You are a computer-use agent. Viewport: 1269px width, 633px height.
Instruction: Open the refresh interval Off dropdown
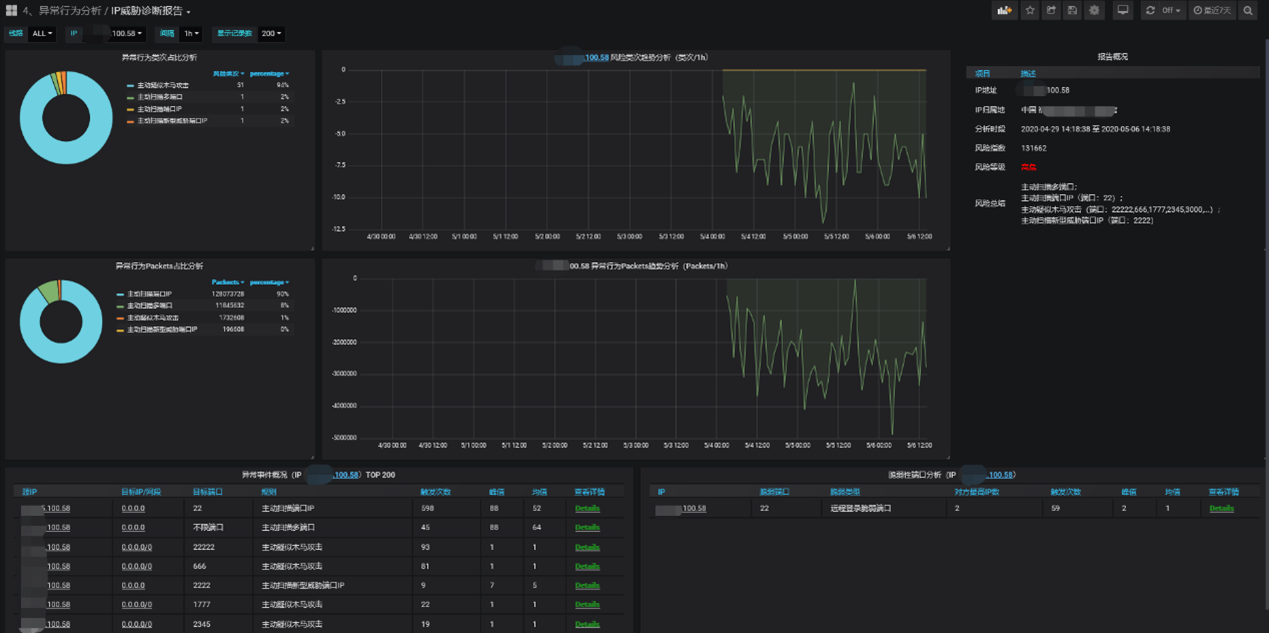click(1171, 10)
